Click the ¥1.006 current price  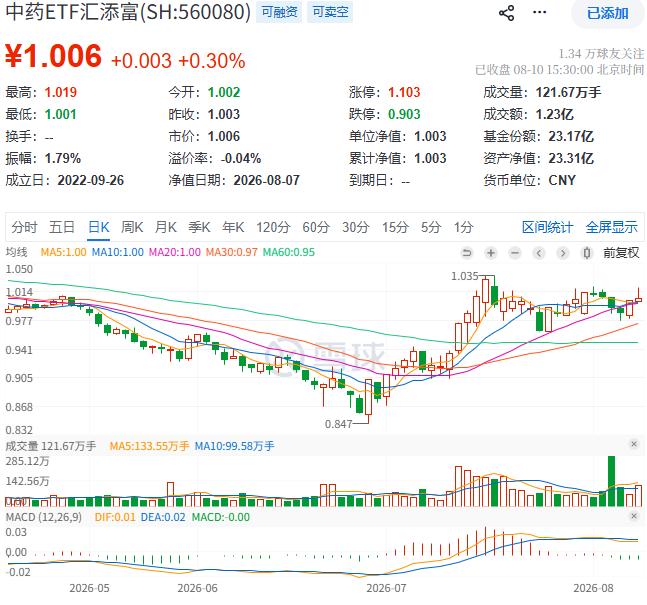[x=53, y=56]
